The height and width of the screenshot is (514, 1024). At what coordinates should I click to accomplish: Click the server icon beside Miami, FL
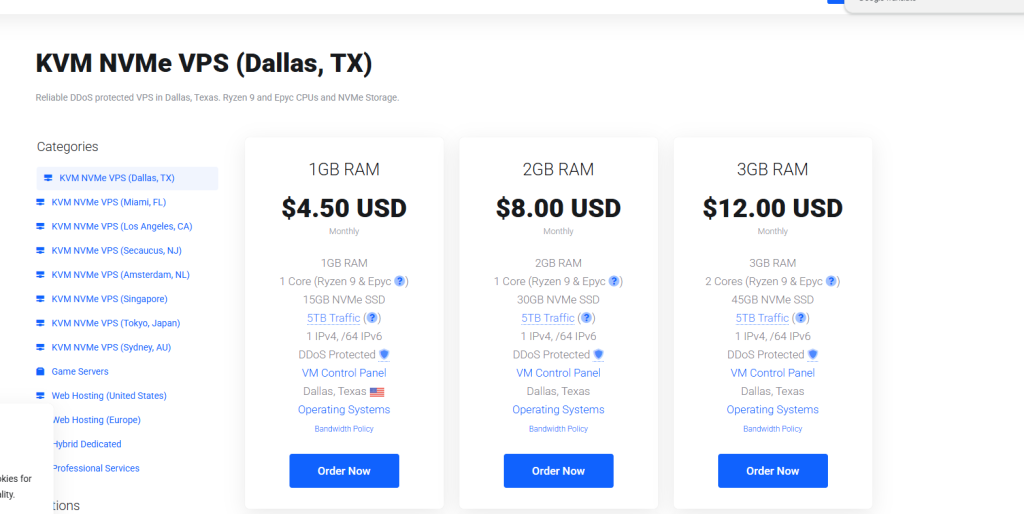[x=40, y=202]
